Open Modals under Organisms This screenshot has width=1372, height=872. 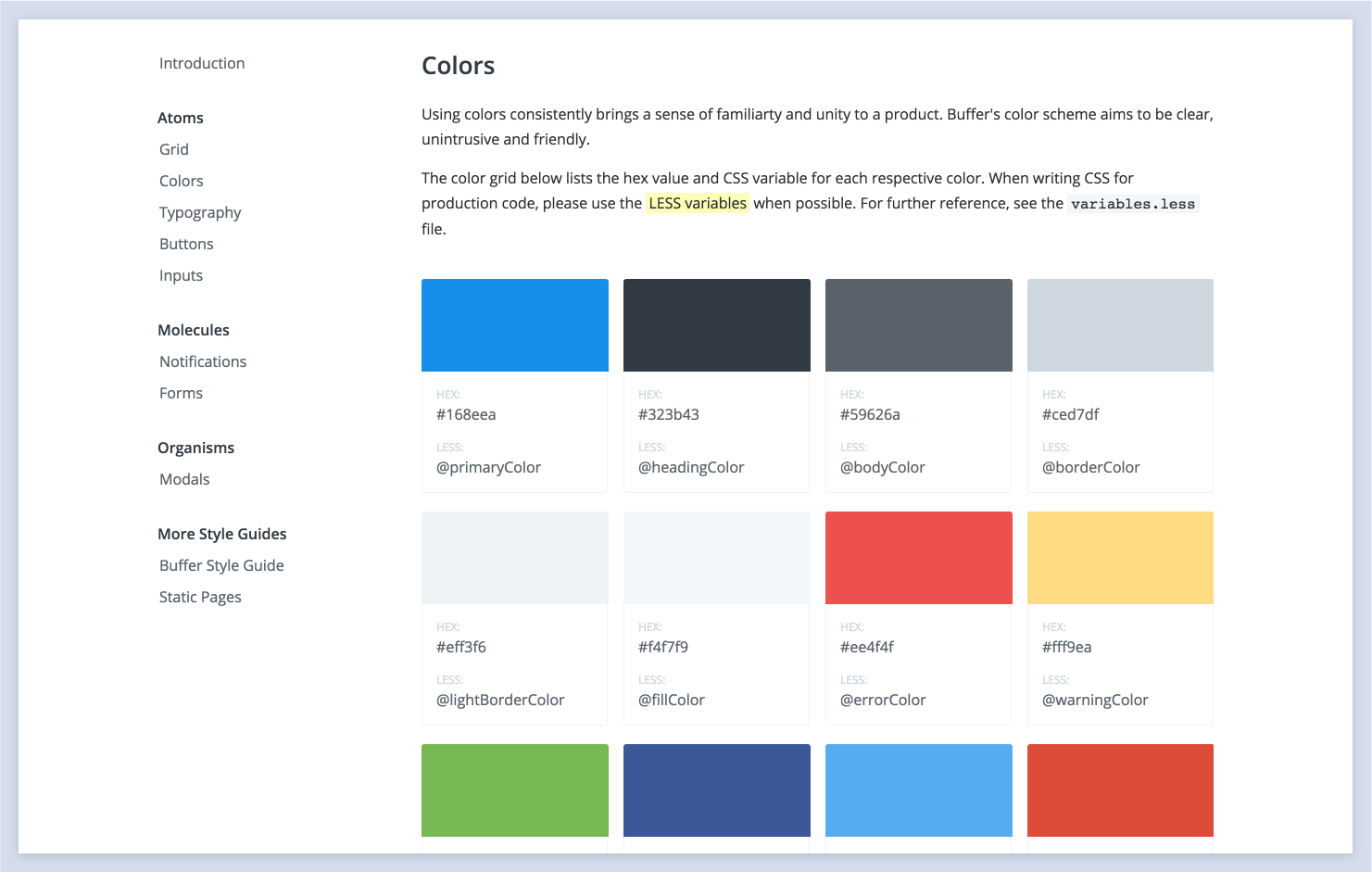tap(184, 479)
